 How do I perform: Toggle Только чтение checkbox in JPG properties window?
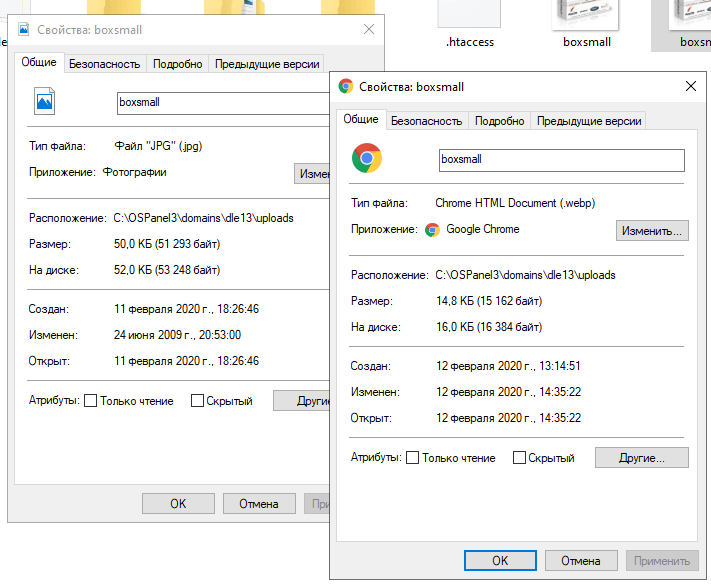click(90, 400)
